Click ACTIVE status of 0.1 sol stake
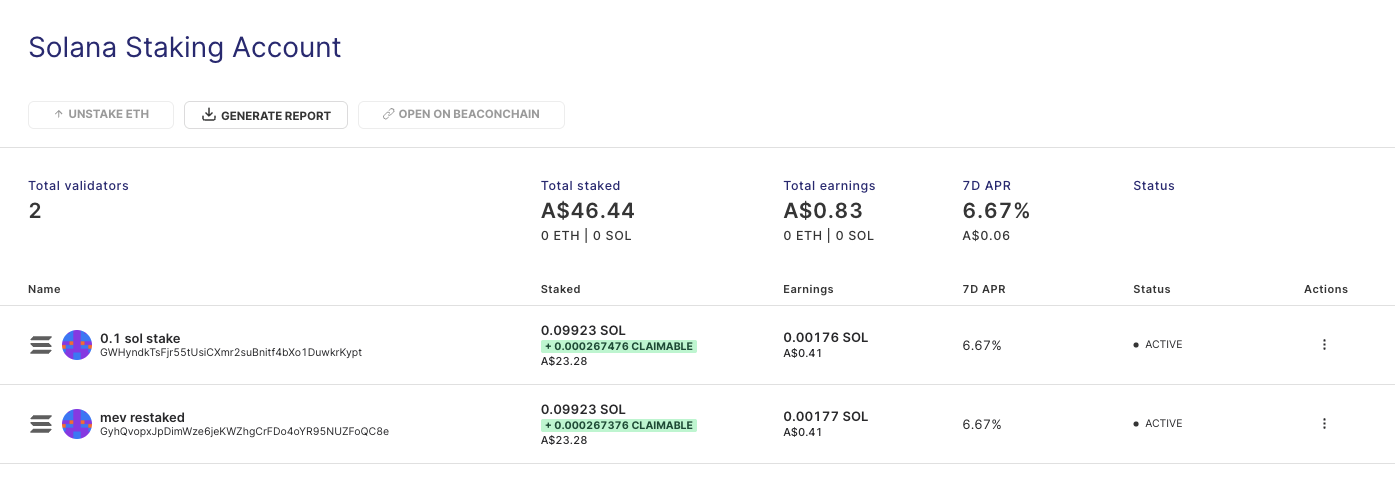This screenshot has height=479, width=1395. pos(1158,345)
